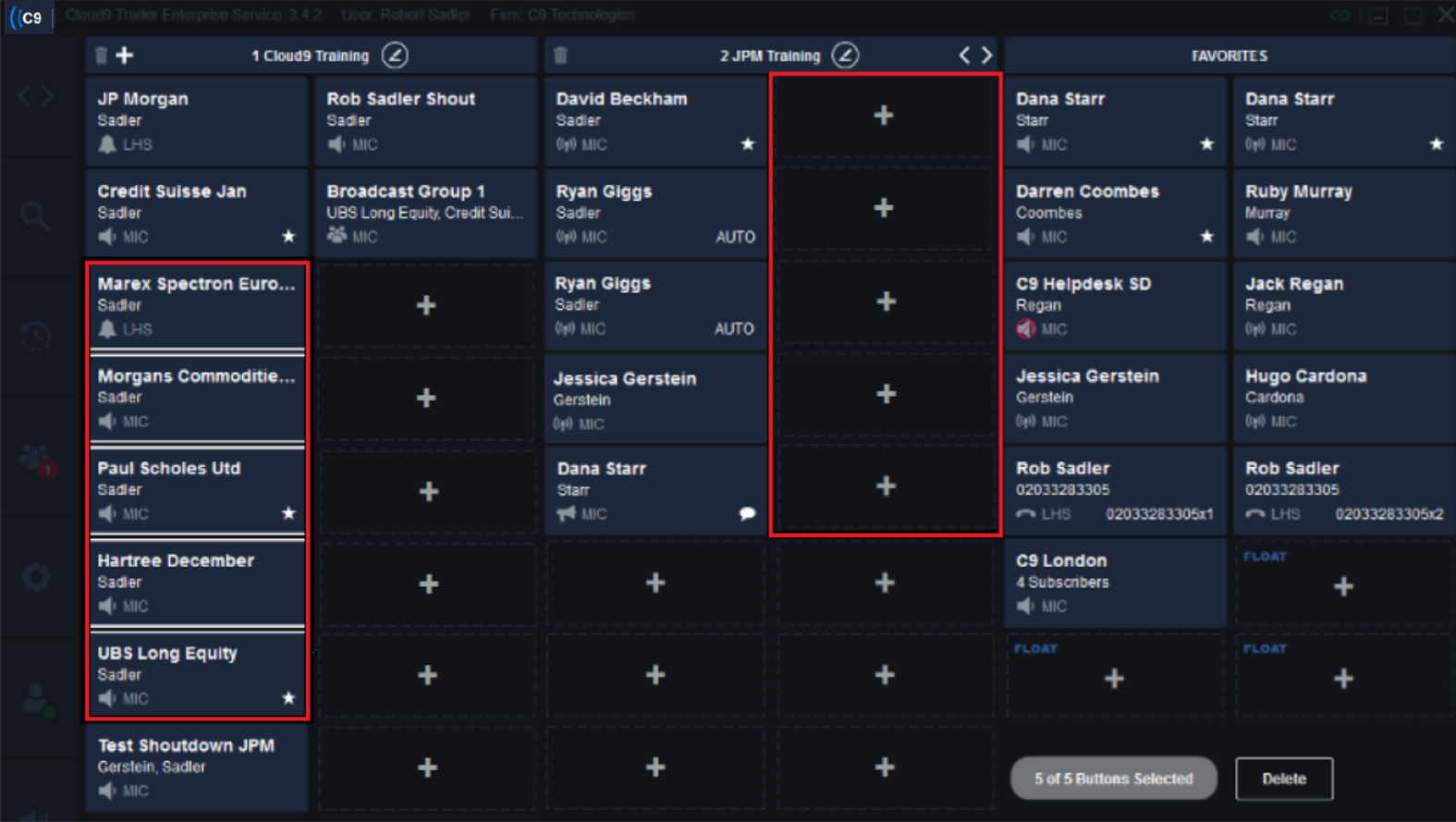Click speaker icon on Ruby Murray button
The image size is (1456, 822).
click(x=1254, y=237)
